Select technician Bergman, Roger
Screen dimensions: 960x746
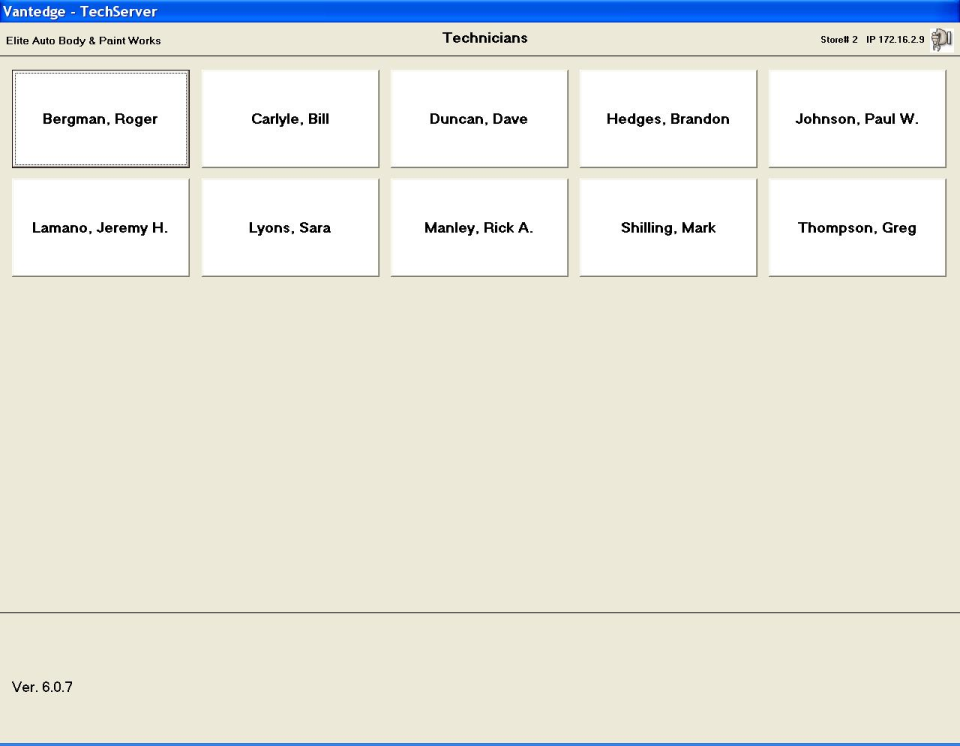(x=100, y=118)
